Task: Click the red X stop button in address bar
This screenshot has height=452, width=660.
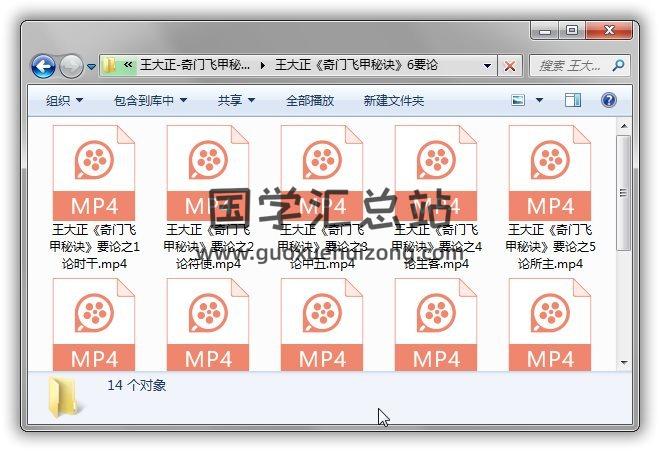Action: click(x=510, y=66)
